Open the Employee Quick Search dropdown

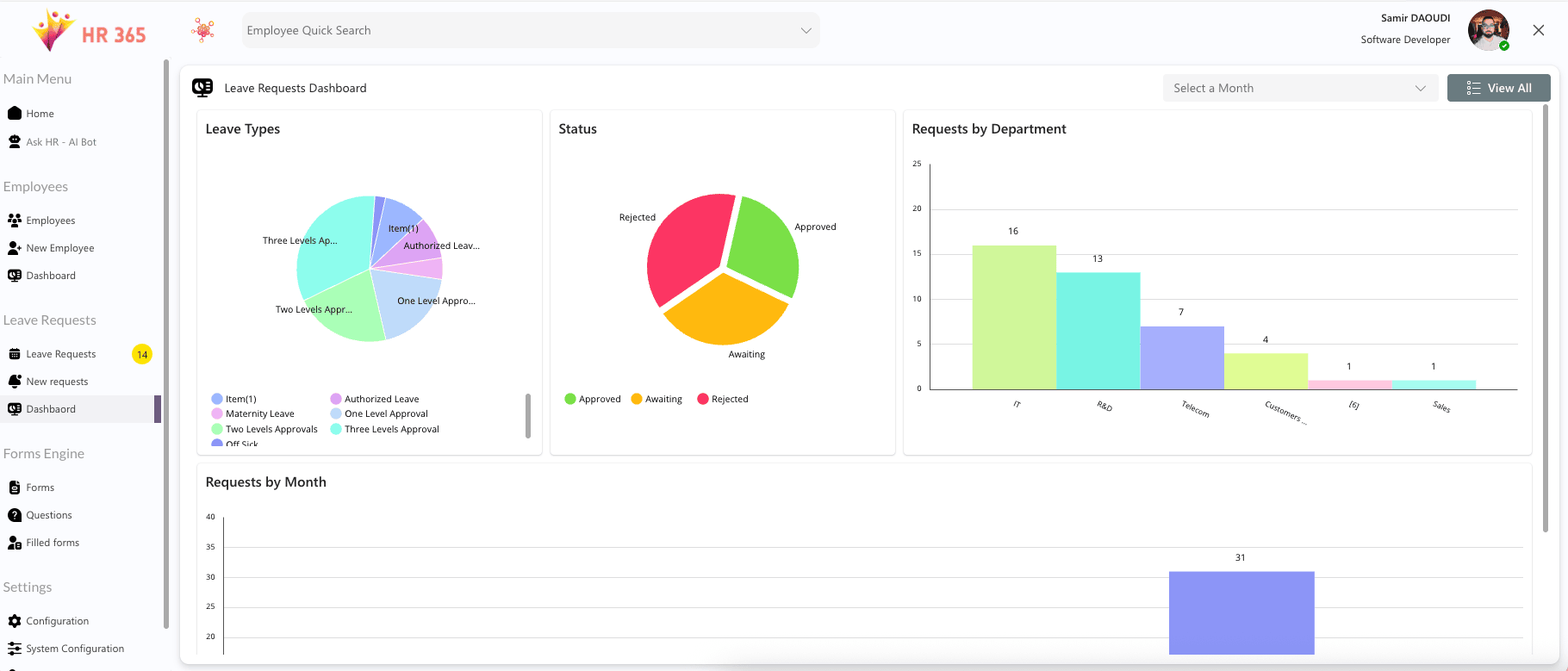click(x=530, y=30)
